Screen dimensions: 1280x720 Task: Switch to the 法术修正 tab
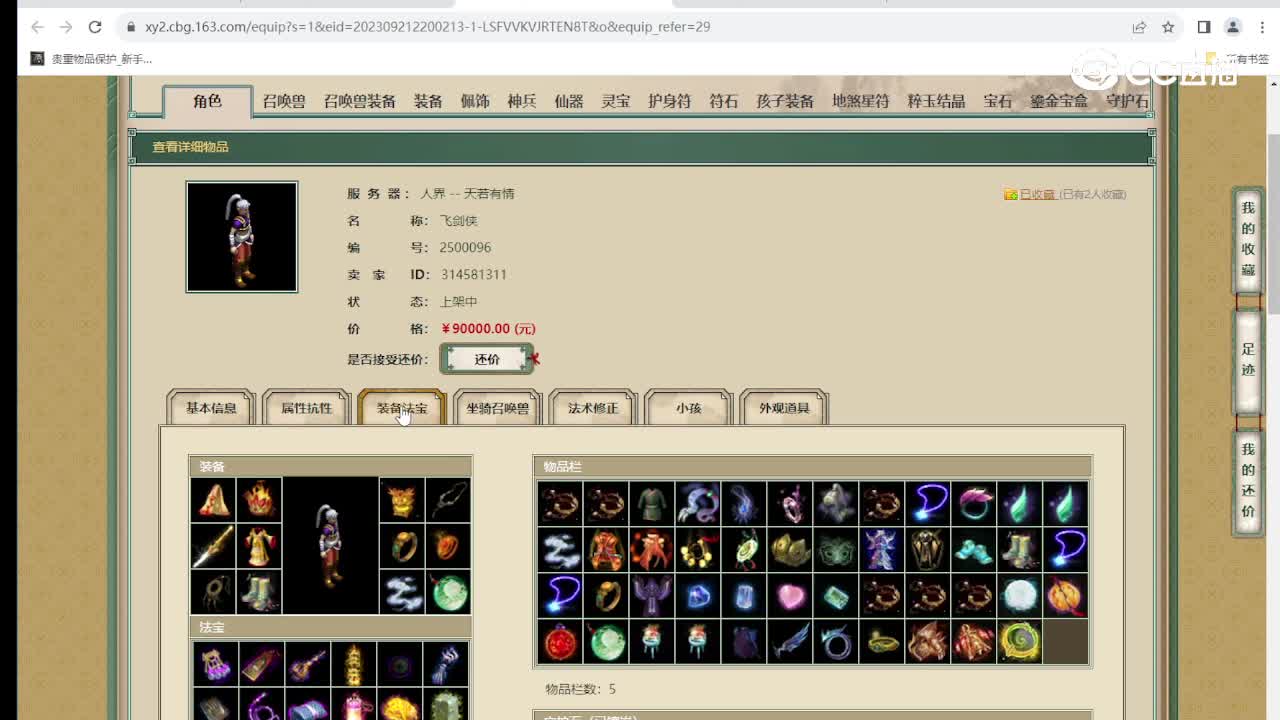(x=593, y=408)
